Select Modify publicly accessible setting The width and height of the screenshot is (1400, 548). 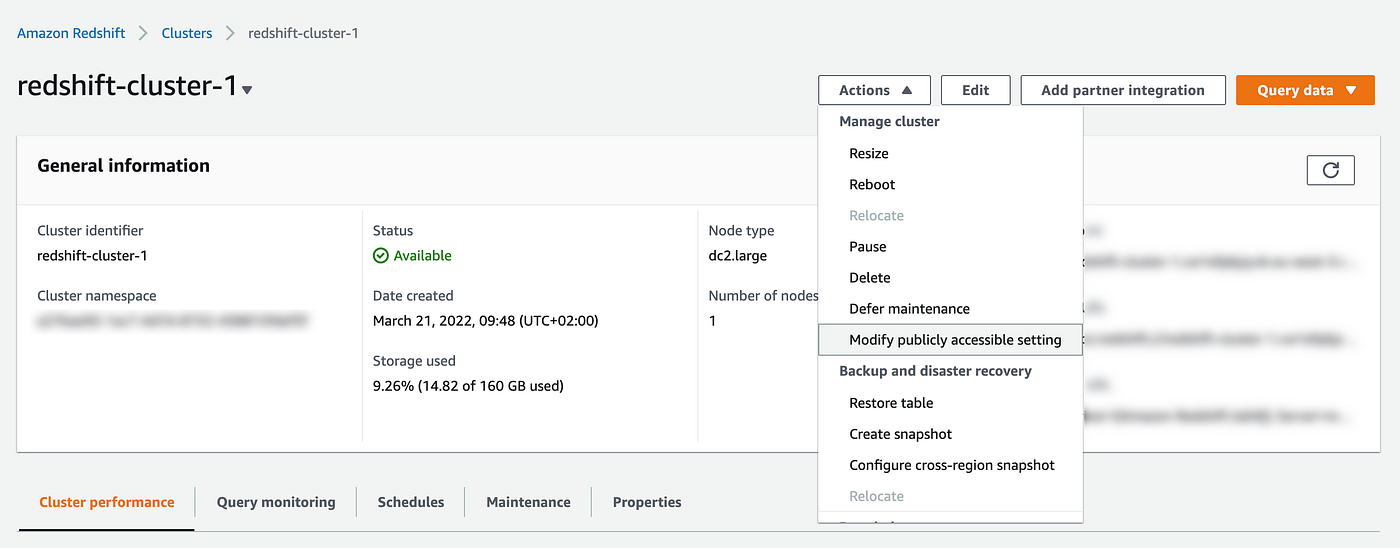coord(955,340)
